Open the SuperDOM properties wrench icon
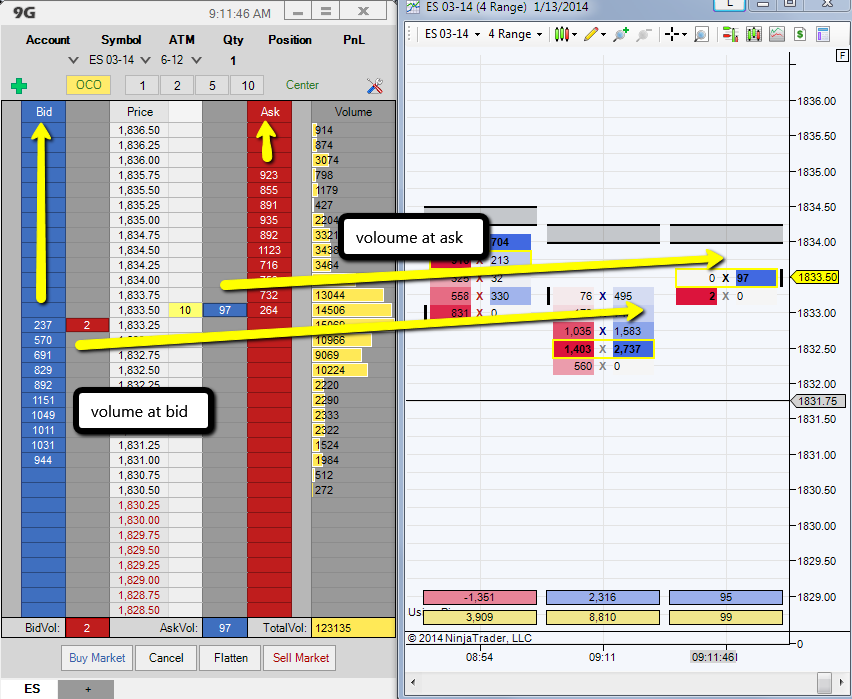This screenshot has height=699, width=852. (x=374, y=86)
